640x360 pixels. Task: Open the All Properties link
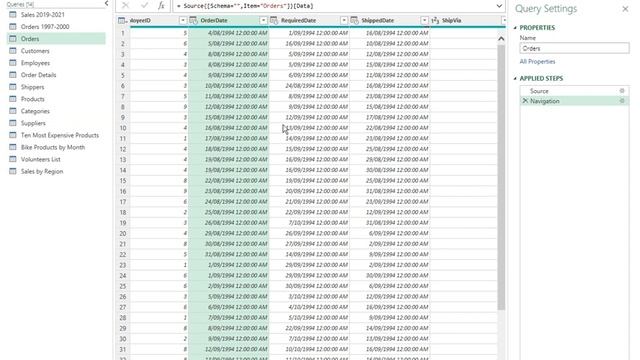coord(537,62)
